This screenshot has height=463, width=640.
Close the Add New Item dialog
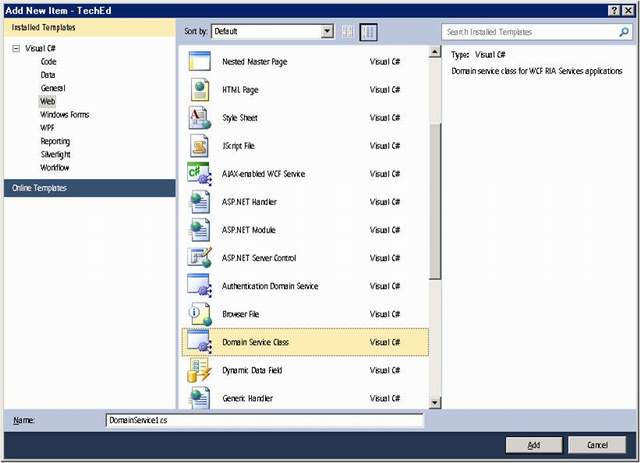(x=628, y=11)
